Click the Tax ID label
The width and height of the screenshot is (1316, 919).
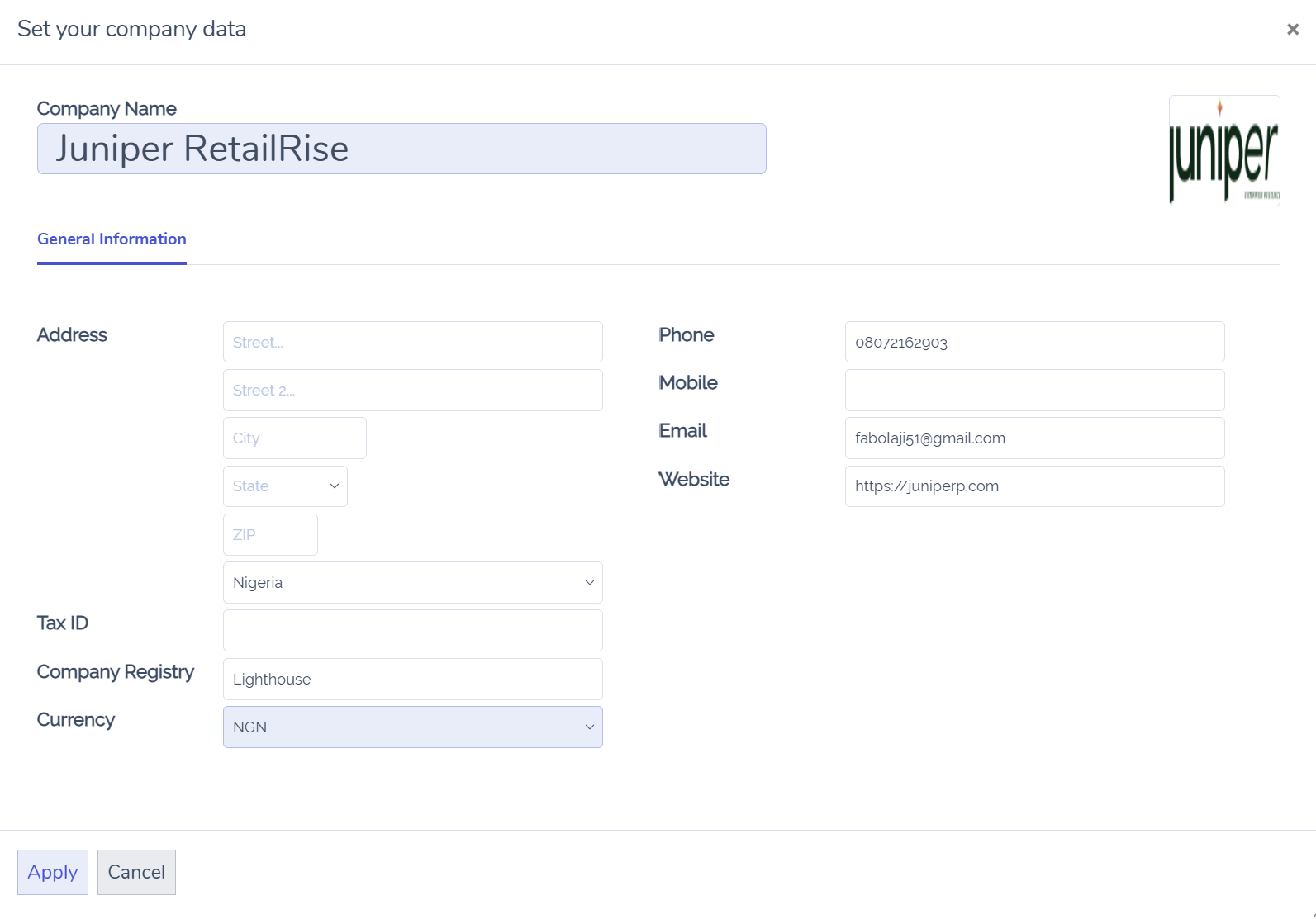click(63, 623)
